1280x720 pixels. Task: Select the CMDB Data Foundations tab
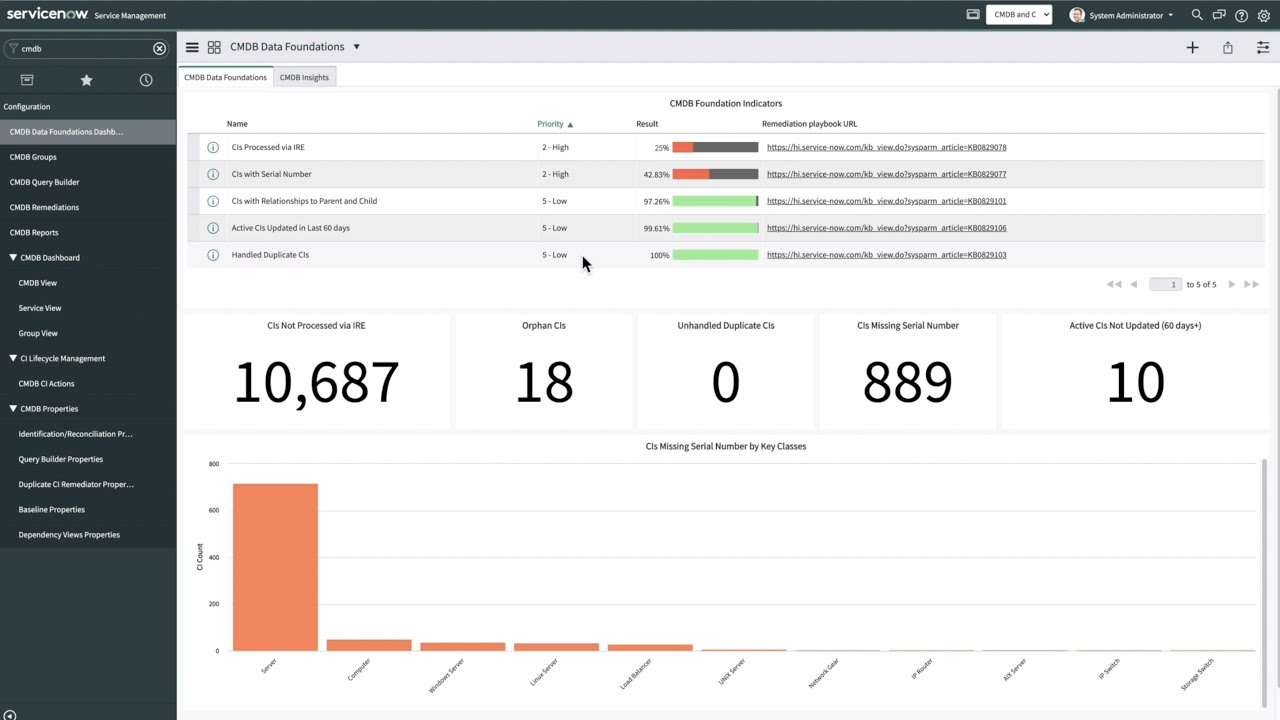pos(225,77)
